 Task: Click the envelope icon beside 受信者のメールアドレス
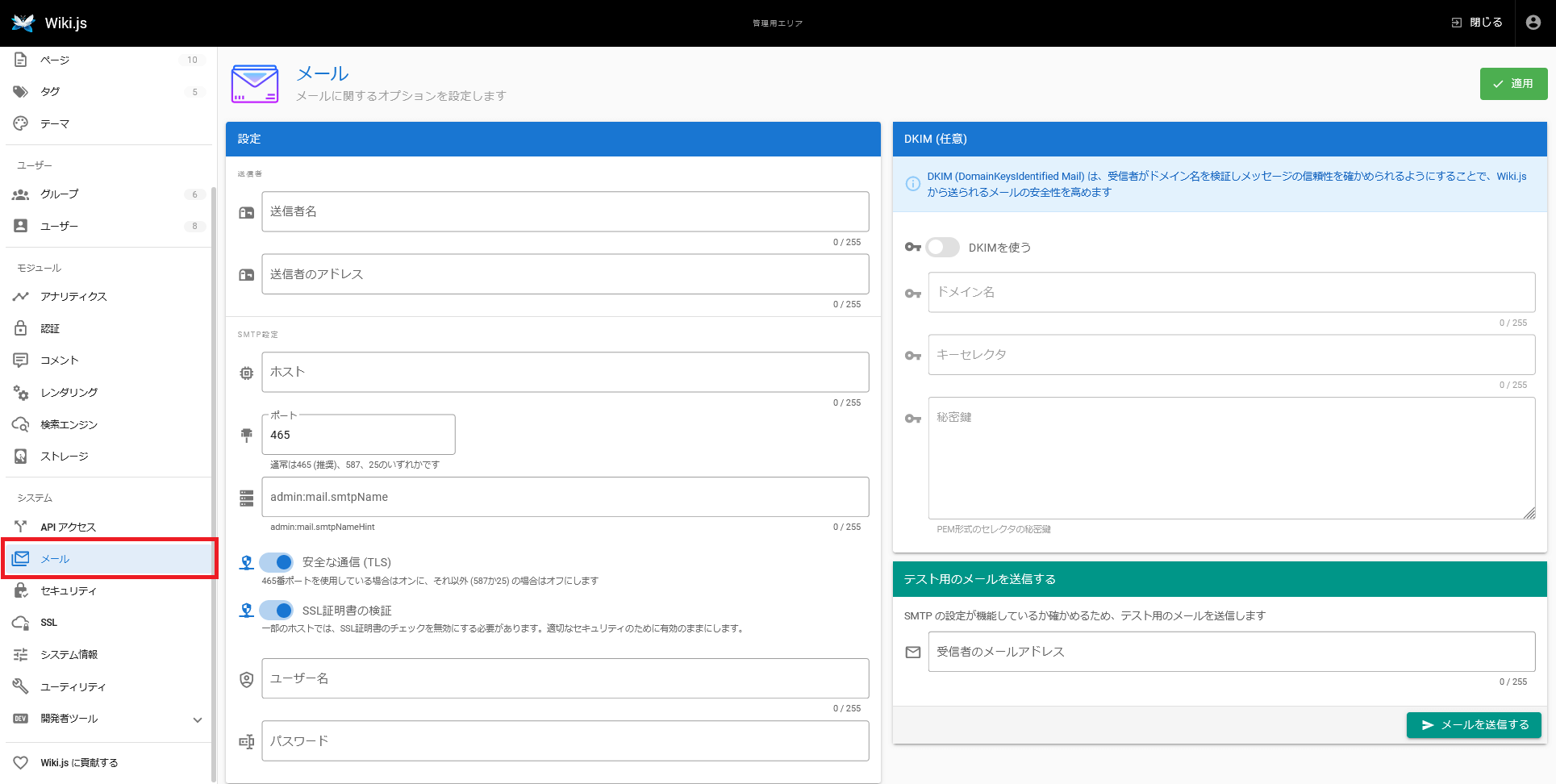pos(912,653)
